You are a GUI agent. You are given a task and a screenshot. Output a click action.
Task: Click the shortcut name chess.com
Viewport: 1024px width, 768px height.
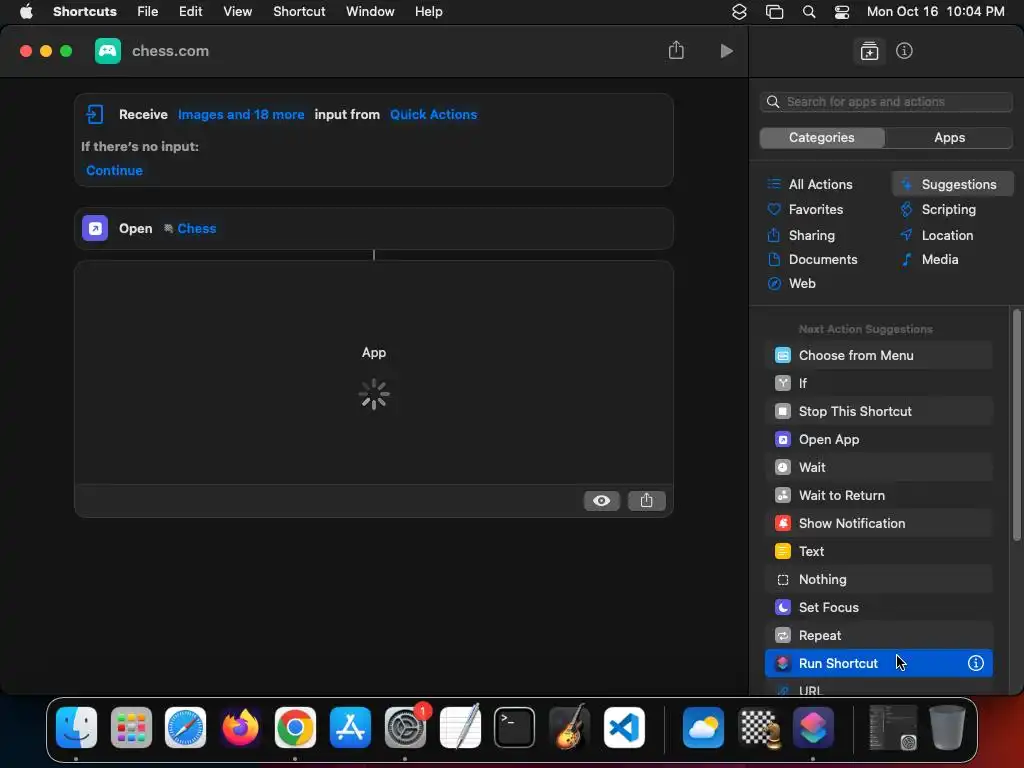tap(170, 51)
